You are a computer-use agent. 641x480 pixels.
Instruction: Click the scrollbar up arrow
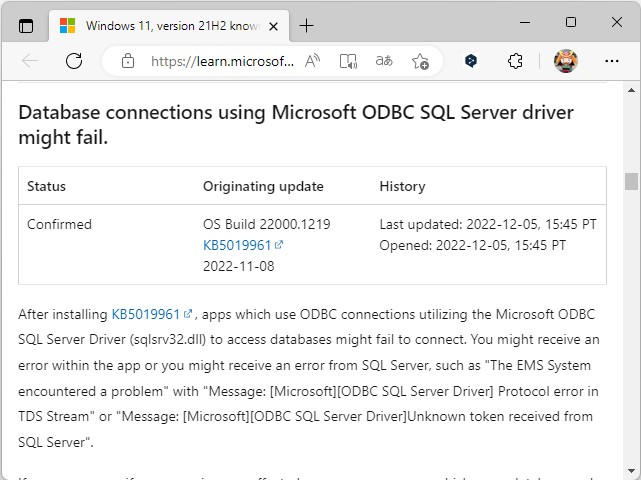(631, 90)
